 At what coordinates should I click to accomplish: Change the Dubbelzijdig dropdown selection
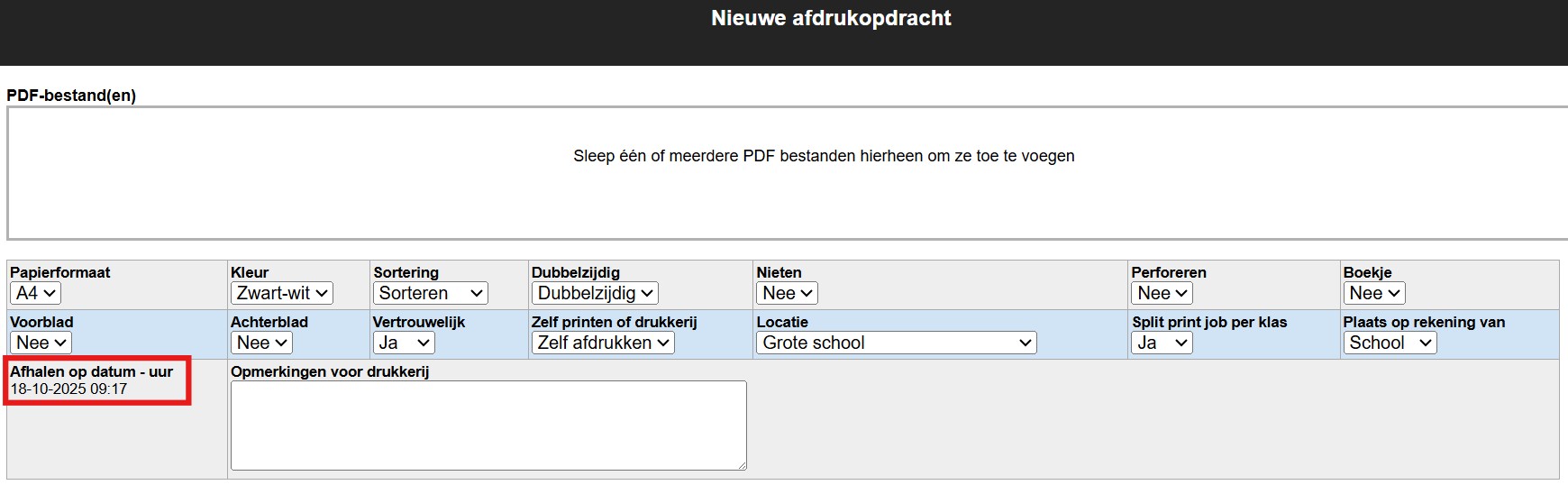(x=595, y=293)
